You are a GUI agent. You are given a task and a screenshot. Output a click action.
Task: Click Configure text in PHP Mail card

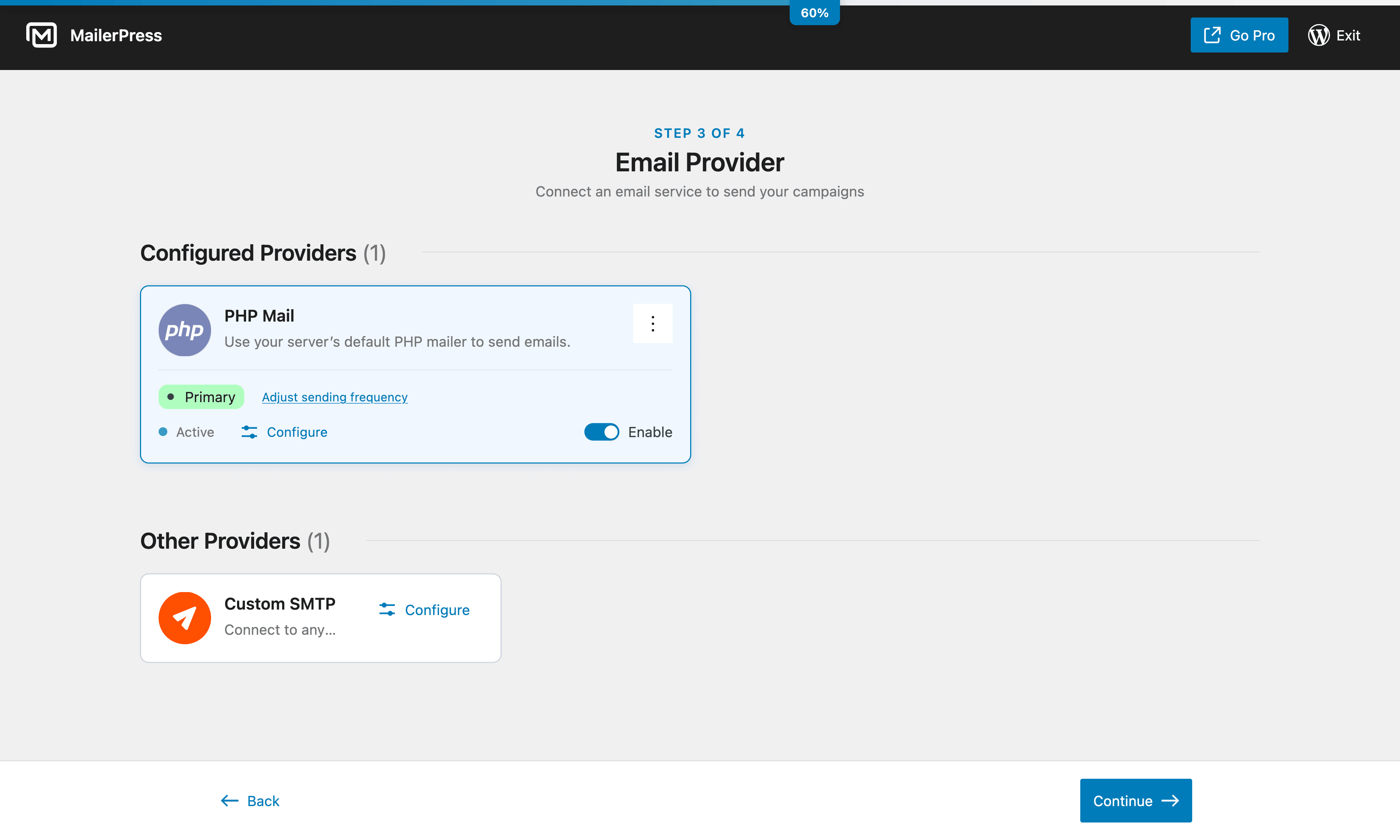pyautogui.click(x=296, y=432)
